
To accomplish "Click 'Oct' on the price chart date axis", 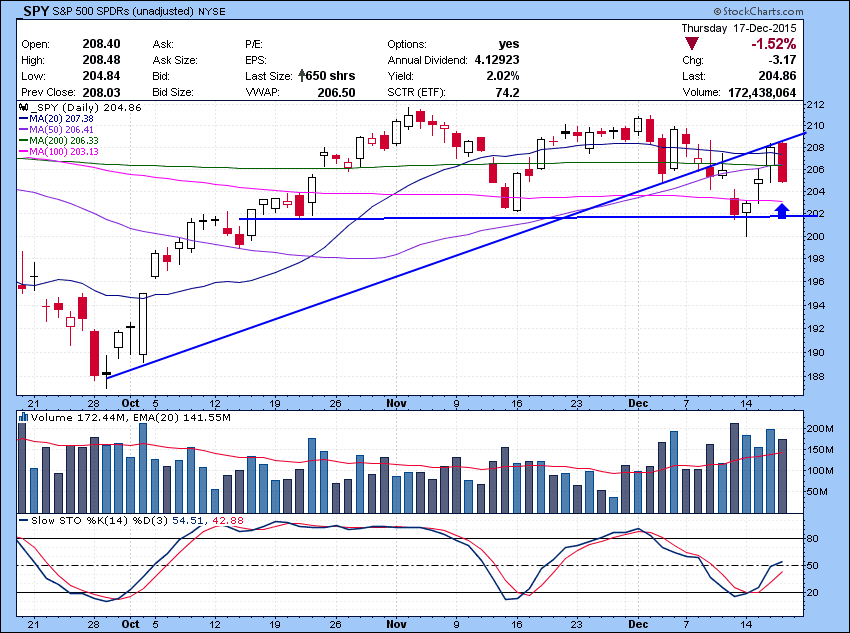I will point(131,403).
